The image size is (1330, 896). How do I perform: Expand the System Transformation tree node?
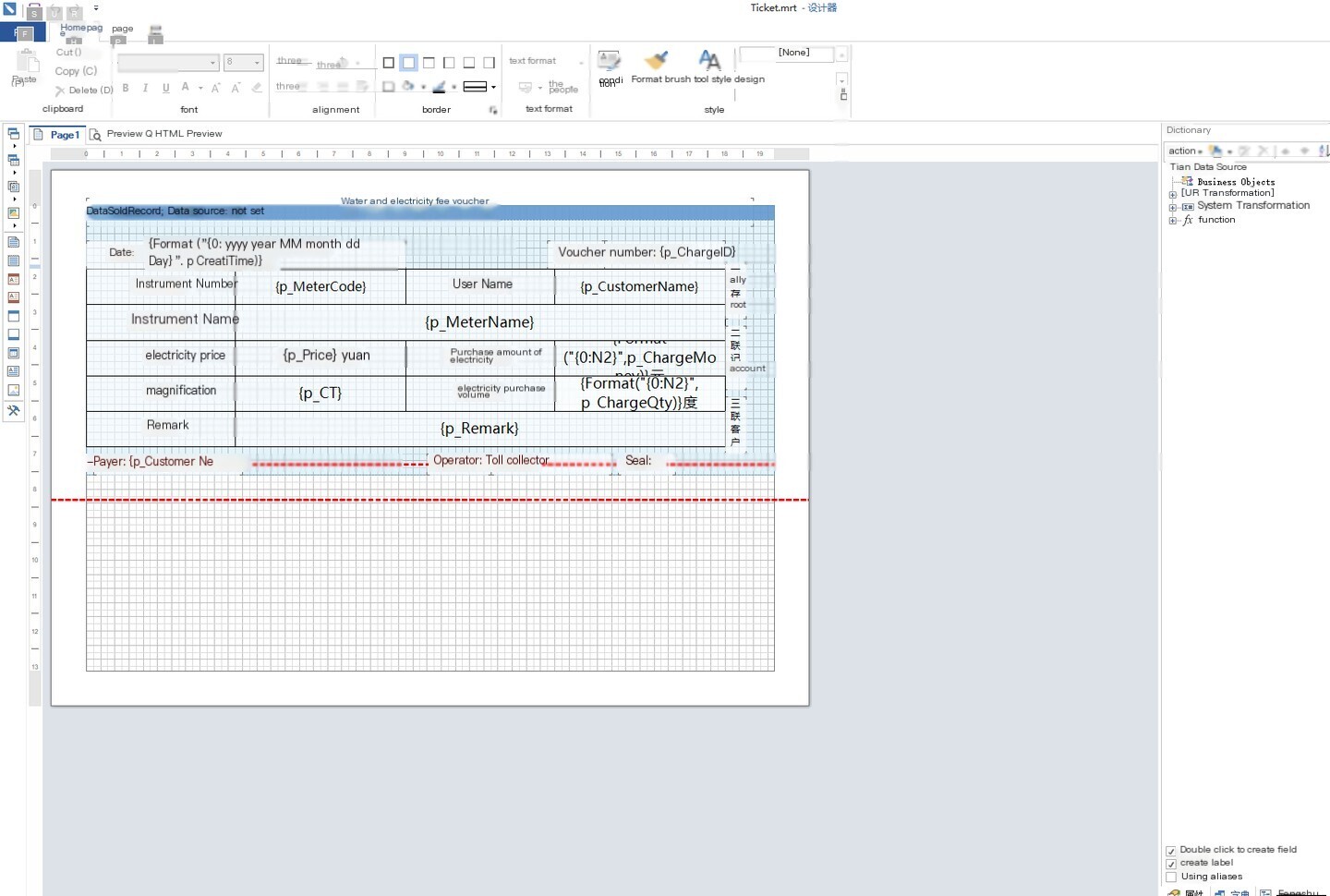point(1173,207)
